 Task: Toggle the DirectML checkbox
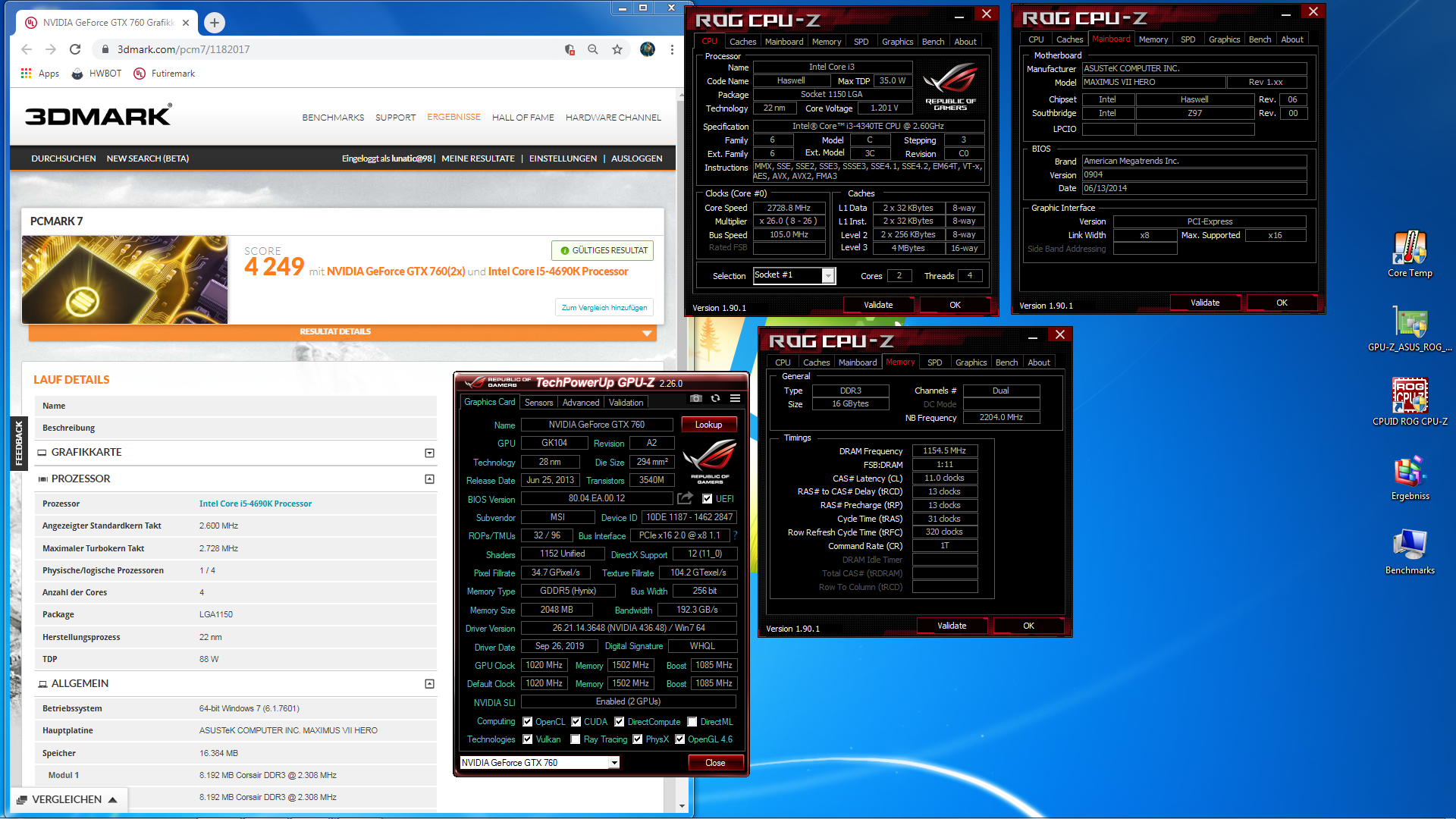click(692, 722)
